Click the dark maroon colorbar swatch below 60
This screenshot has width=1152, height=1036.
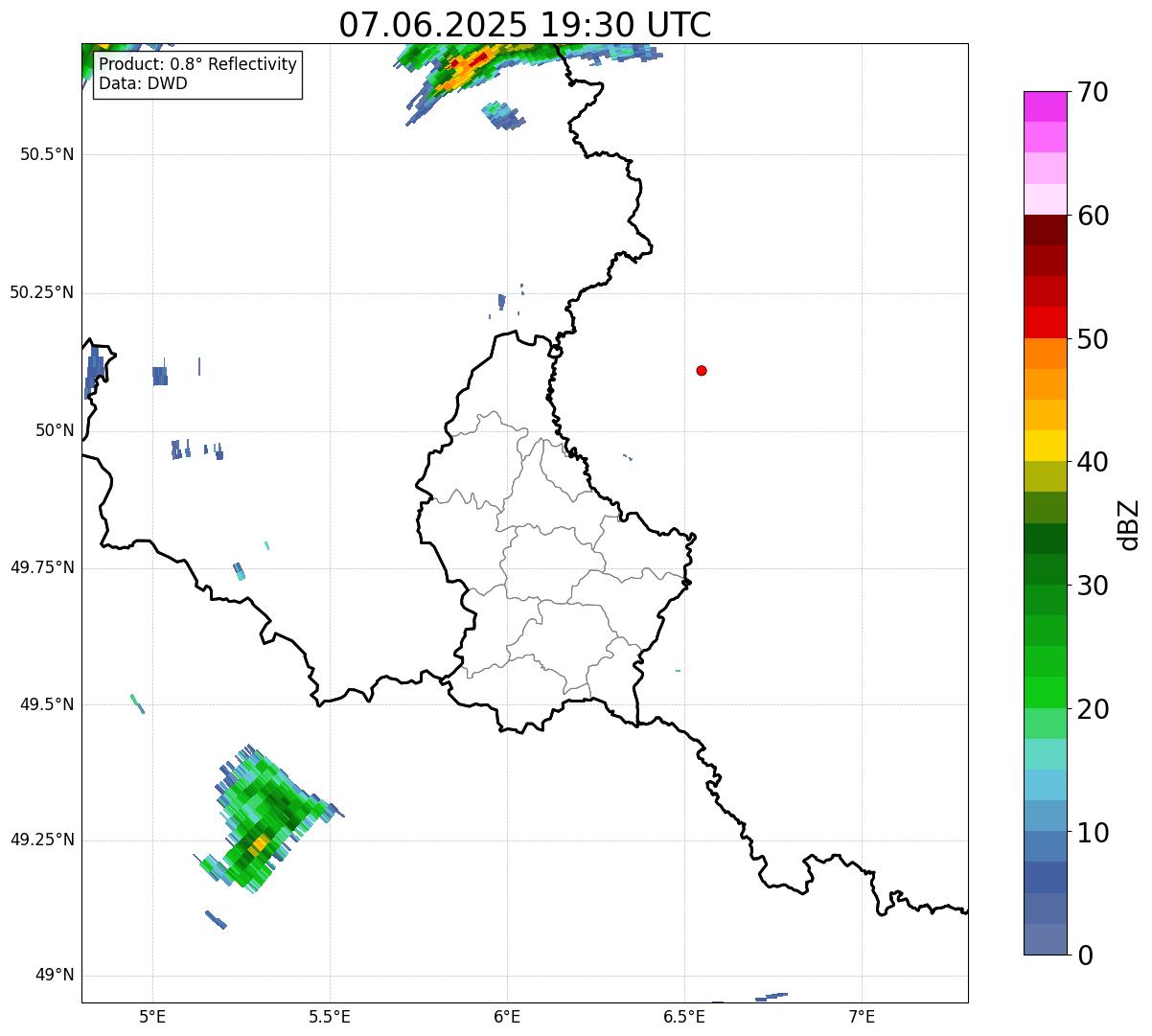(1045, 230)
